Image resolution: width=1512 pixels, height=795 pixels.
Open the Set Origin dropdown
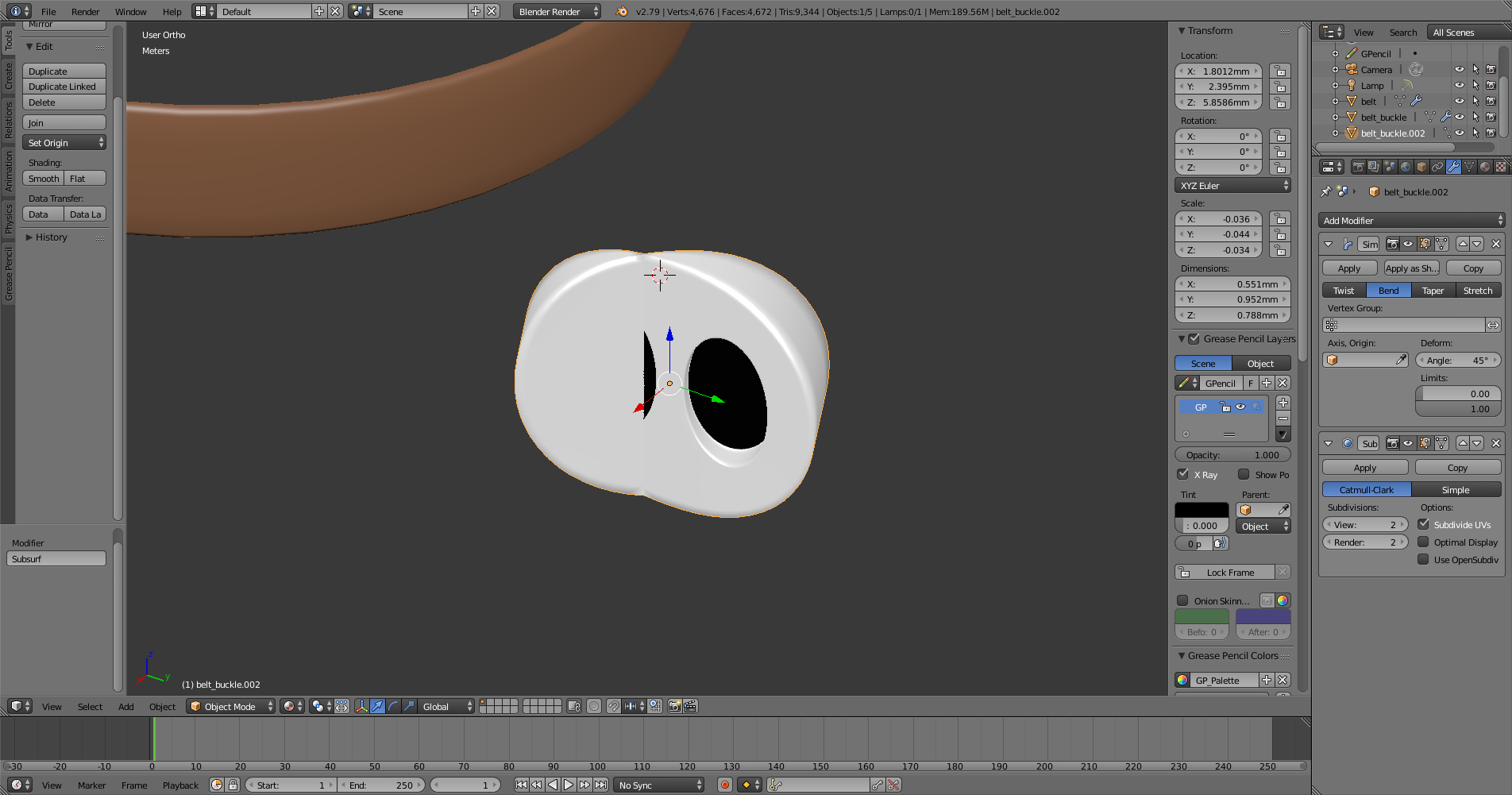(64, 142)
